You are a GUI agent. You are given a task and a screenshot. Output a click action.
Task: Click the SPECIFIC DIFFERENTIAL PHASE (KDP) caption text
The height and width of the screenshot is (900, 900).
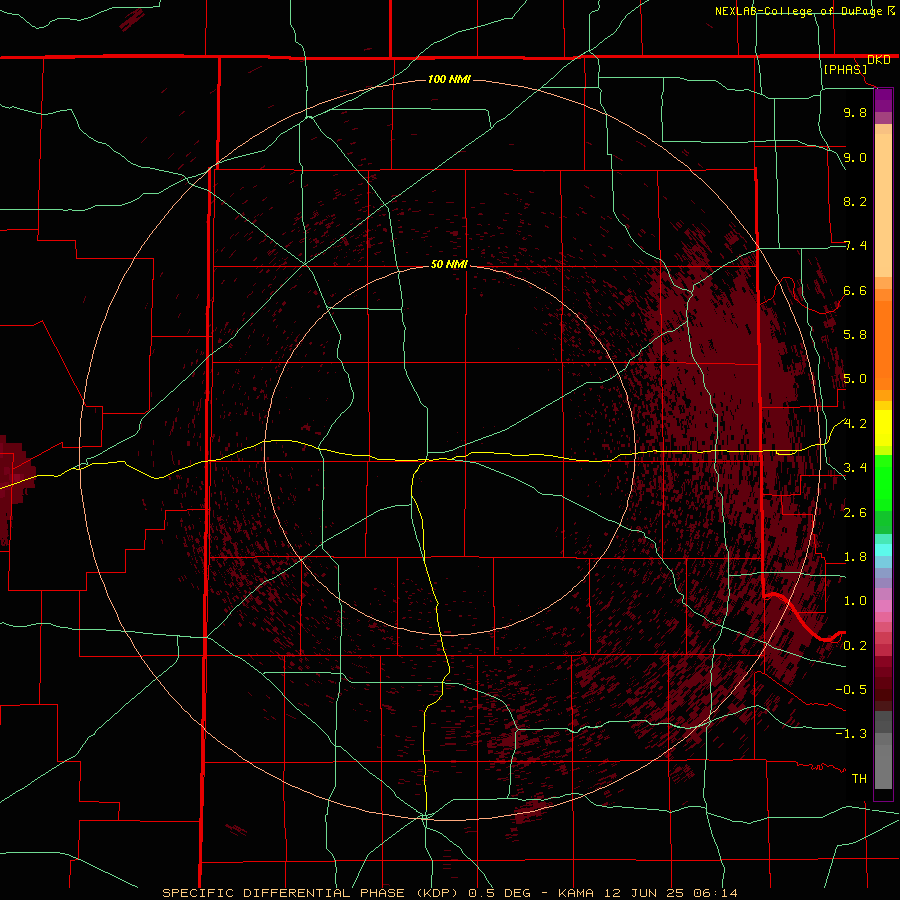tap(312, 893)
